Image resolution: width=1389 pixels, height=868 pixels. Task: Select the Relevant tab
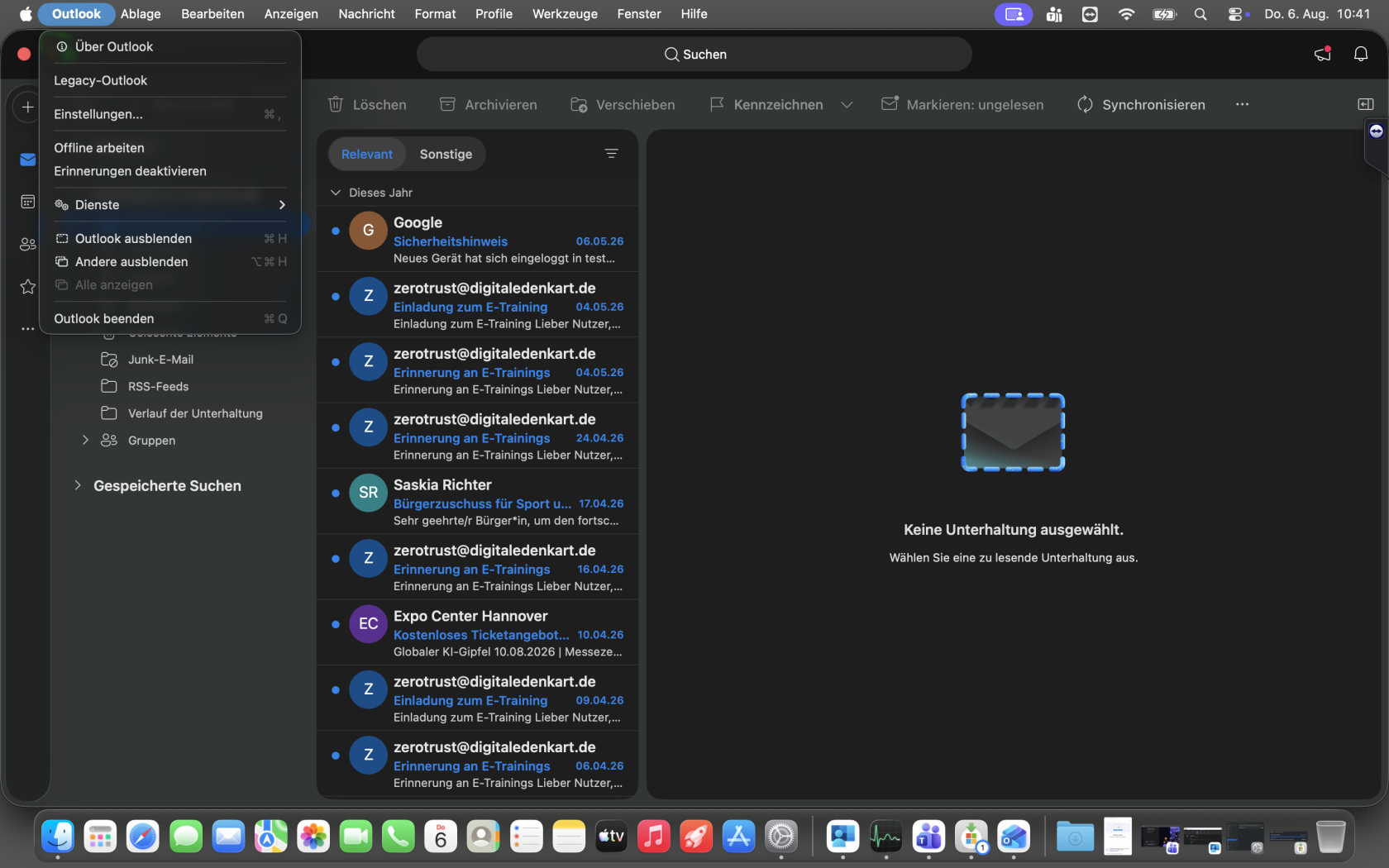[x=367, y=154]
